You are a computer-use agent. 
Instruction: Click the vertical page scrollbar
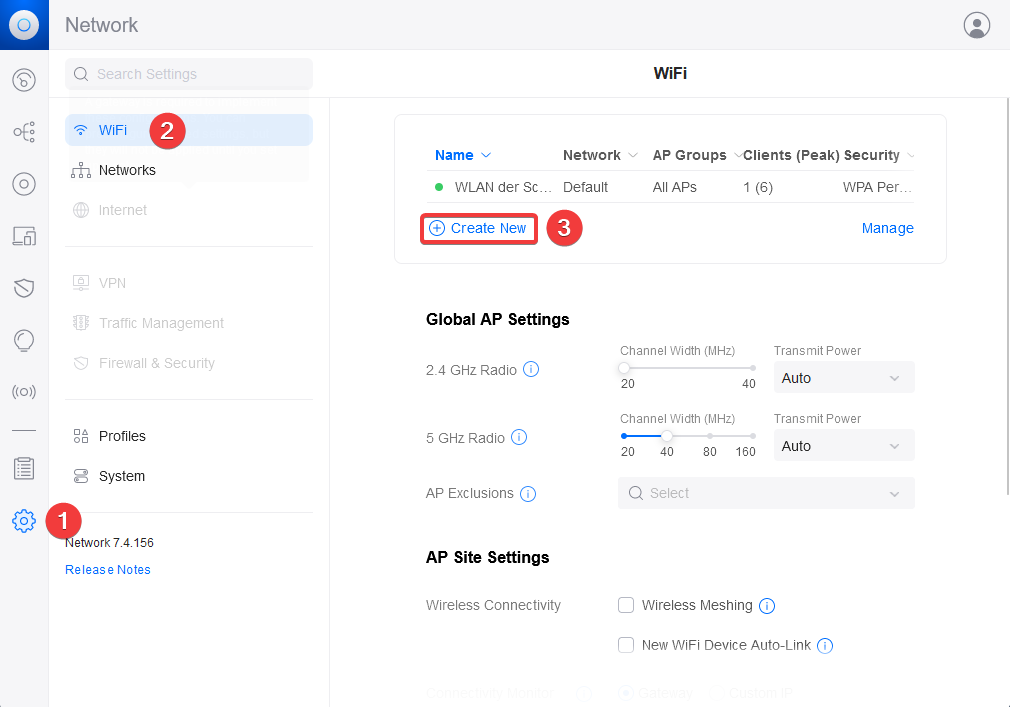(x=1007, y=296)
